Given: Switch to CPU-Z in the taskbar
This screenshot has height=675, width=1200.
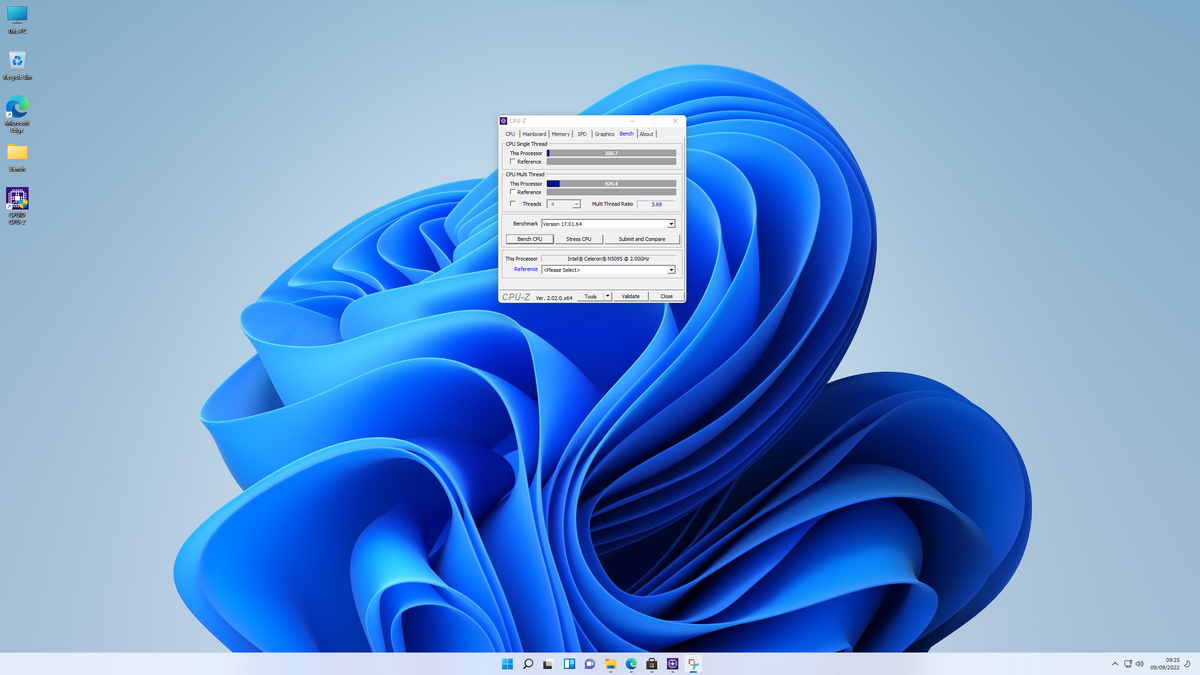Looking at the screenshot, I should pyautogui.click(x=673, y=664).
